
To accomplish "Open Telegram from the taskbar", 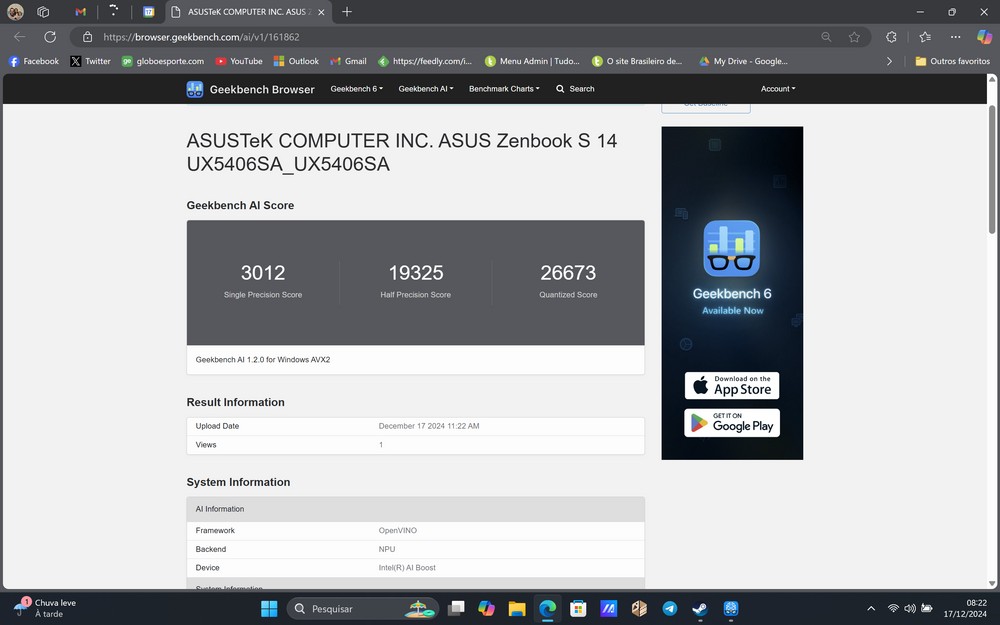I will 670,608.
